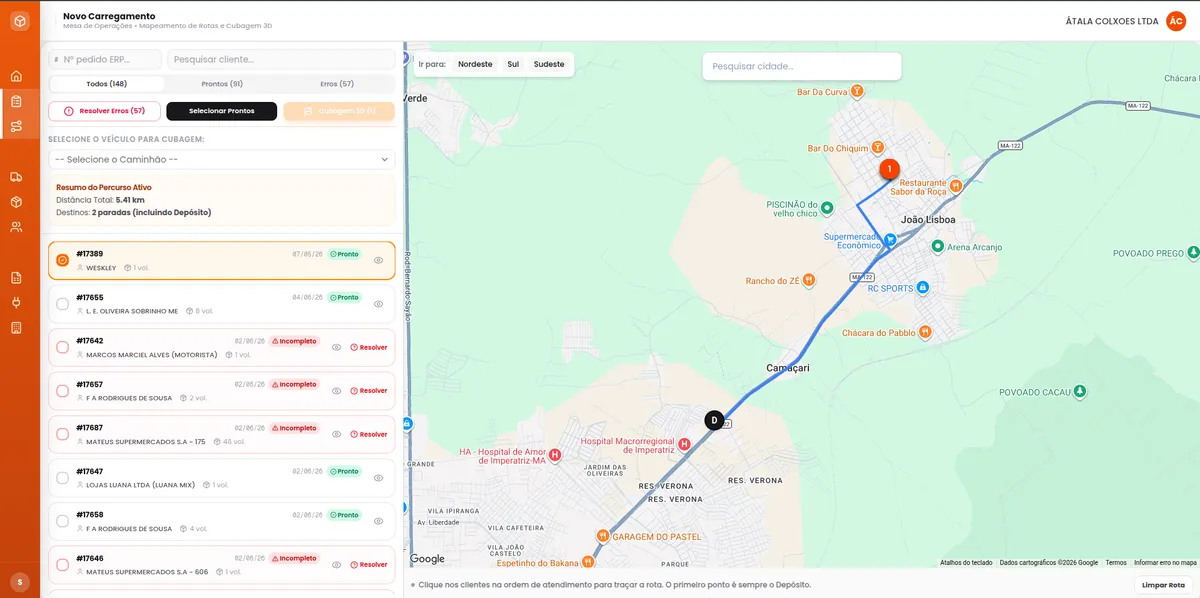Focus the Pesquisar cidade search box
Viewport: 1200px width, 598px height.
tap(802, 66)
